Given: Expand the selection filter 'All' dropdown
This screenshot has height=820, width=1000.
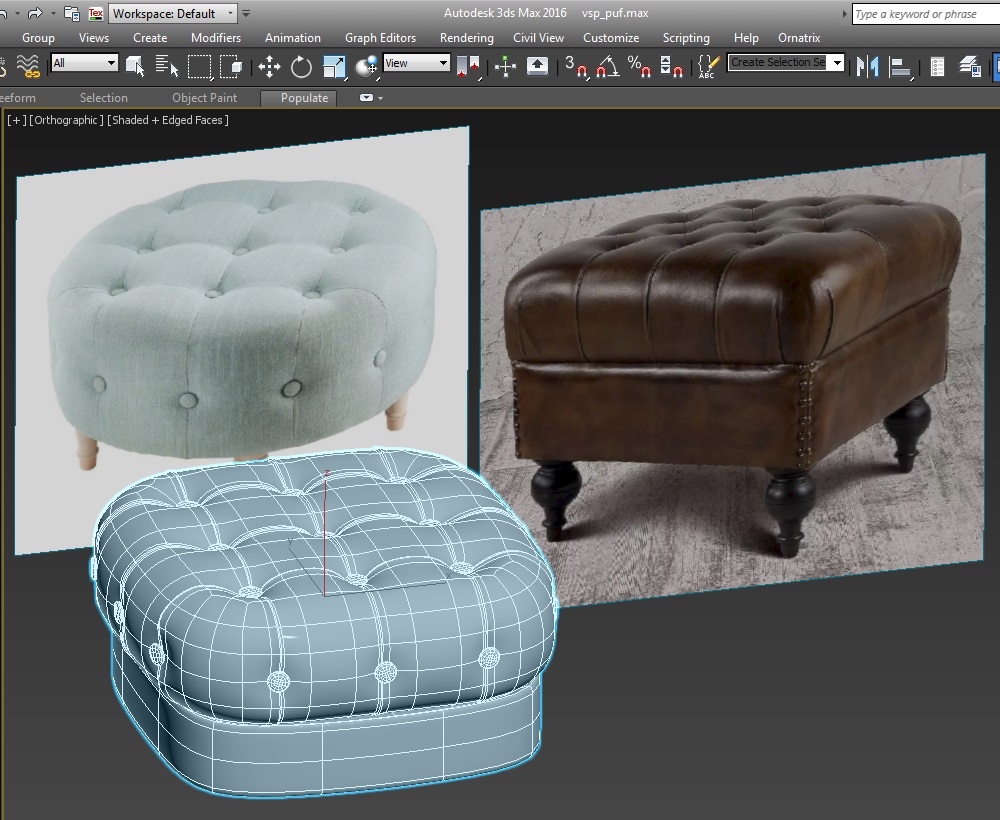Looking at the screenshot, I should pyautogui.click(x=85, y=63).
